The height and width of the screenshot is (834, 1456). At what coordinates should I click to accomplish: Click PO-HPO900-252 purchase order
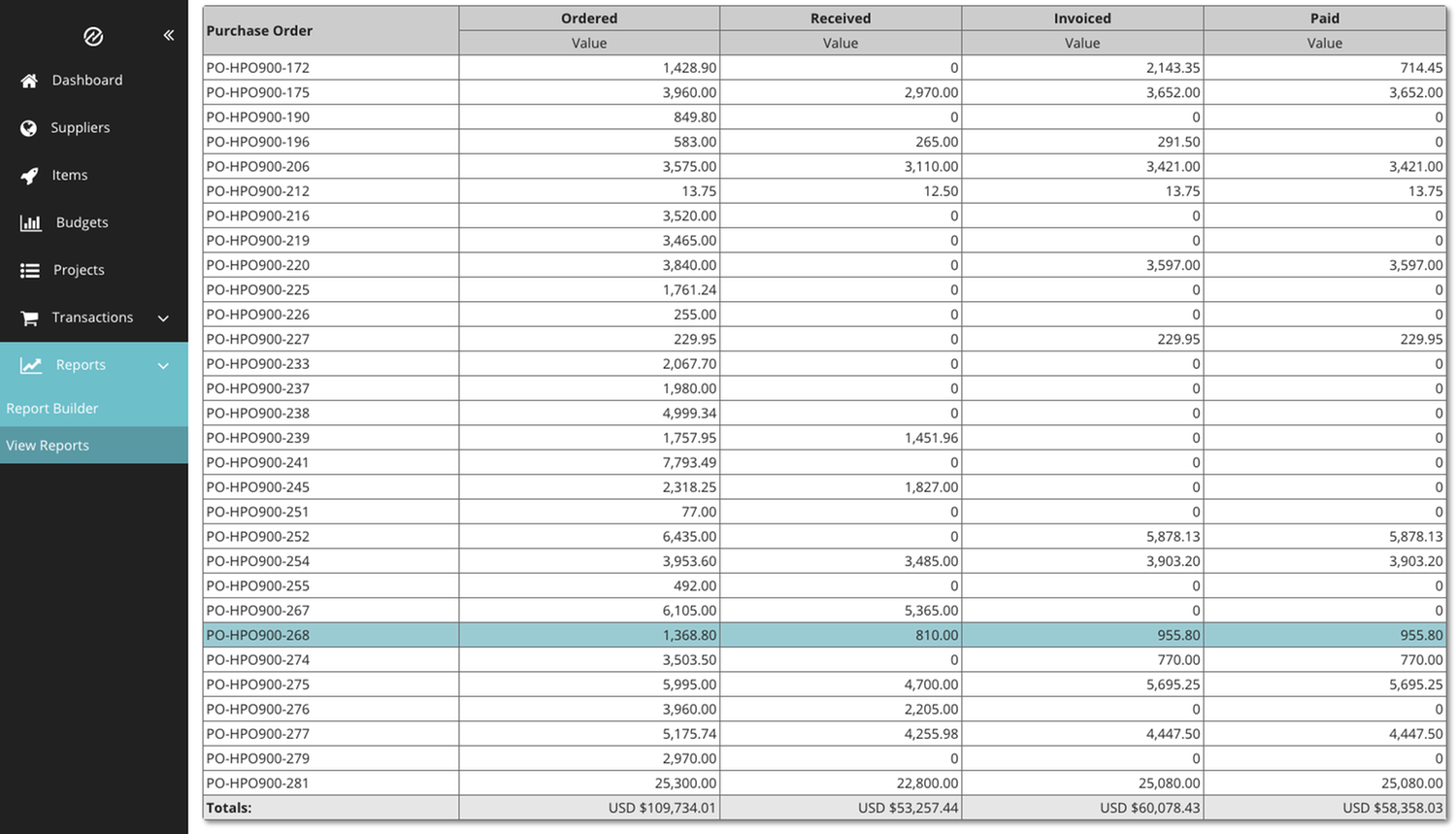258,536
